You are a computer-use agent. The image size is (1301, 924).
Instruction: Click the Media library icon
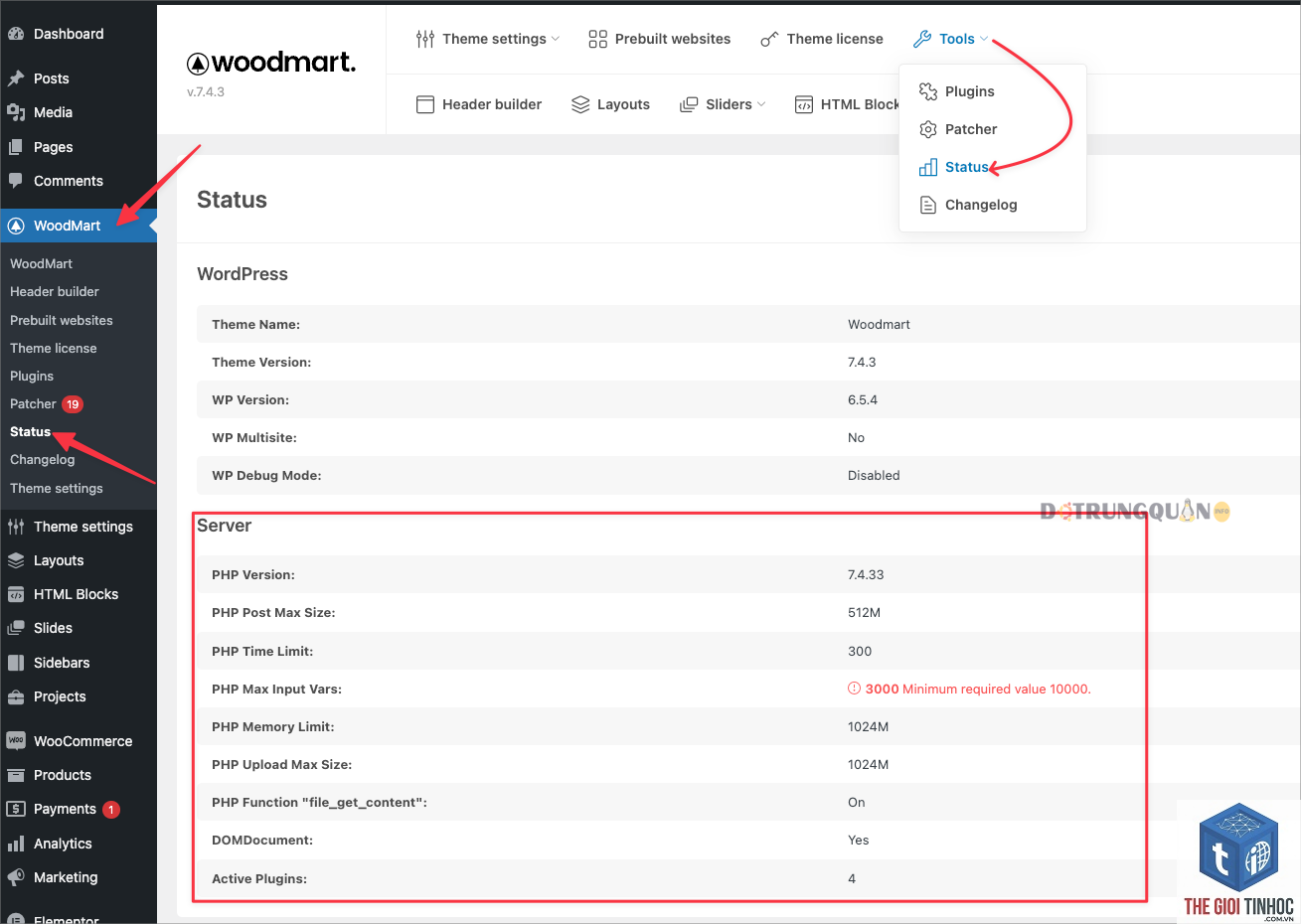pos(16,112)
